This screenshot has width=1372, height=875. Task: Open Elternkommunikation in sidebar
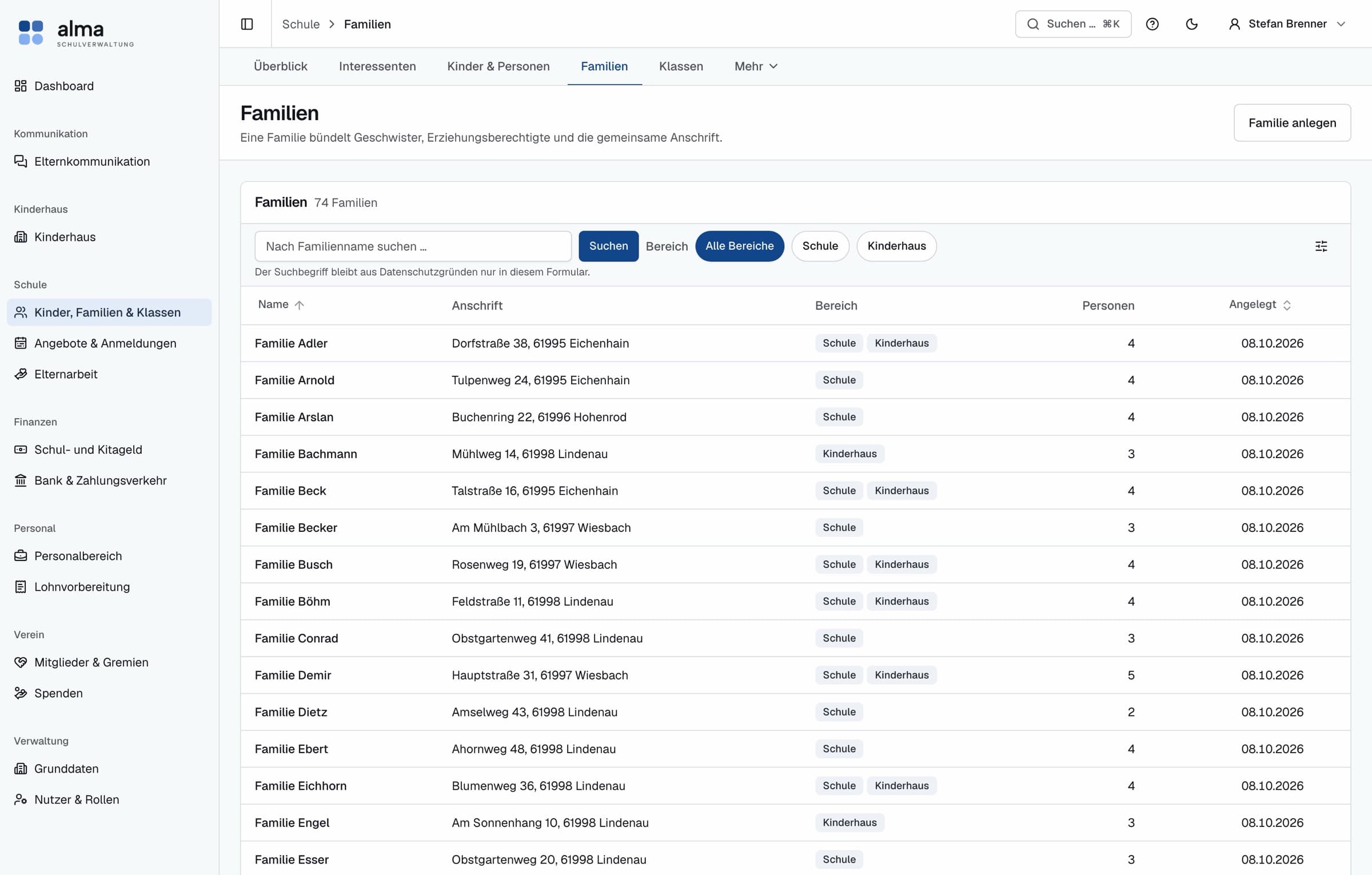point(109,161)
